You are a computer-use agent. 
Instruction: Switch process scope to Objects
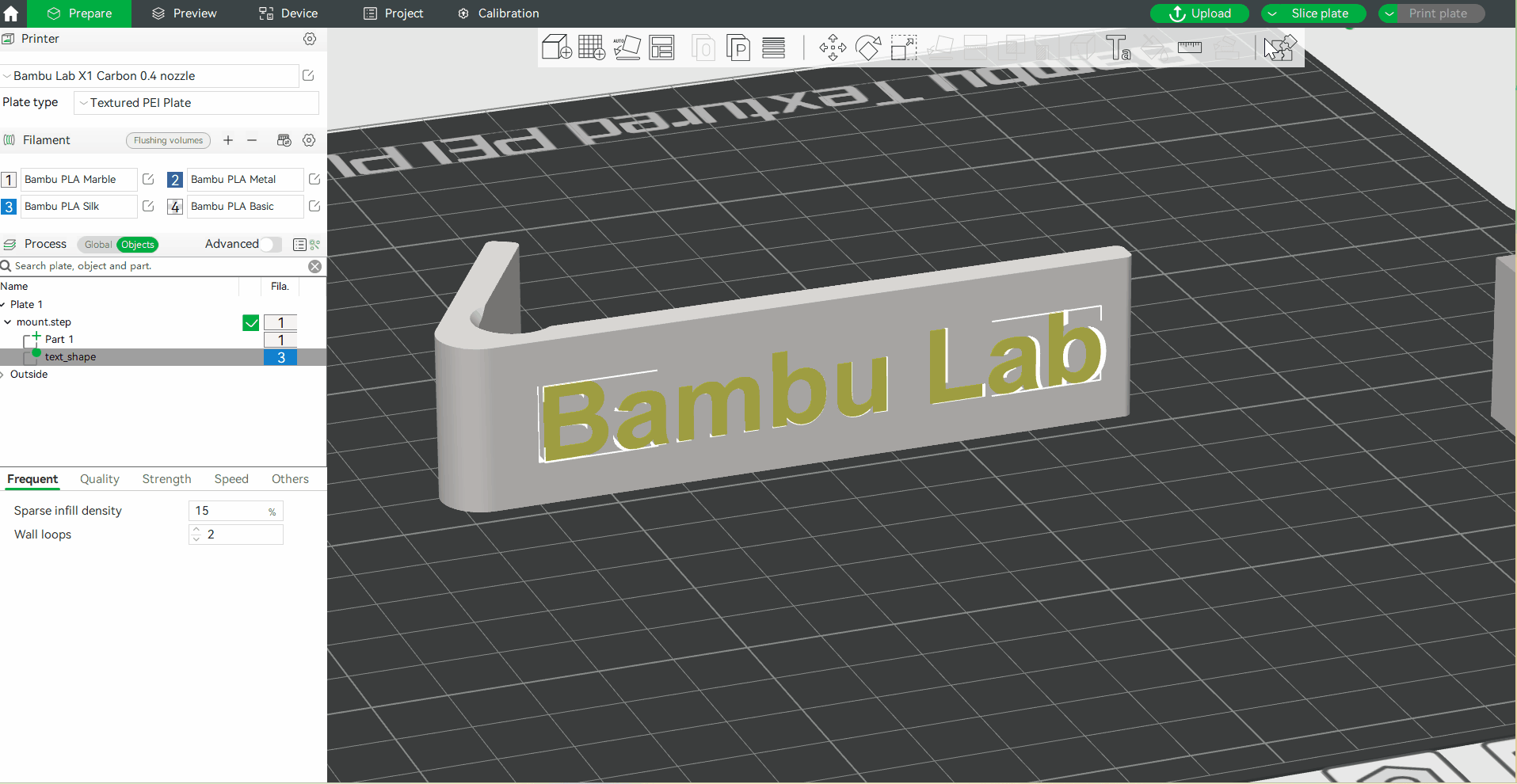click(x=138, y=245)
